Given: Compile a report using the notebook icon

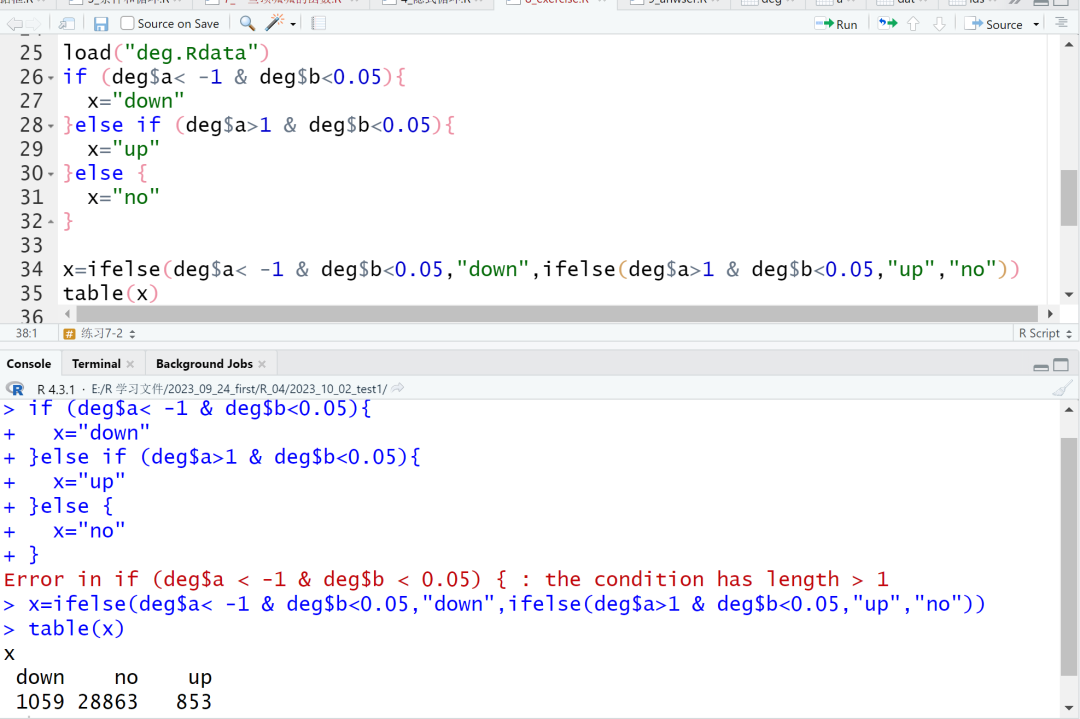Looking at the screenshot, I should click(318, 23).
